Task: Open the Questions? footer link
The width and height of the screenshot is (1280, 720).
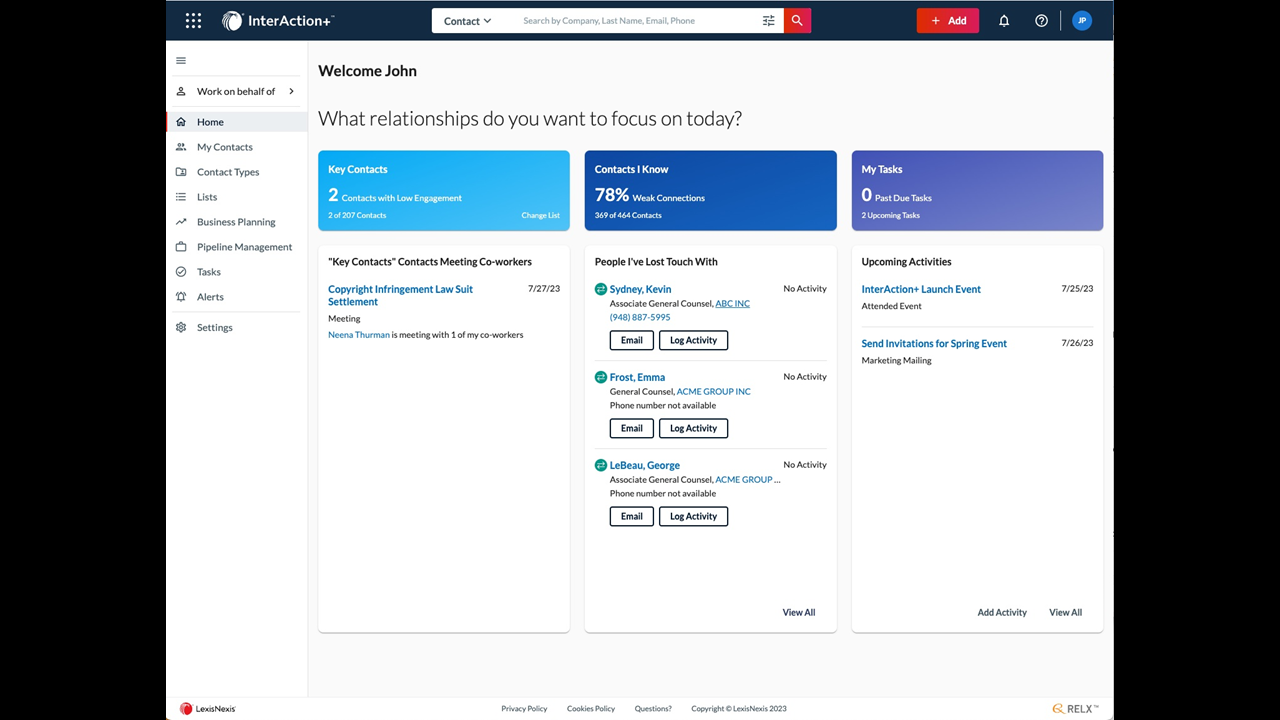Action: point(653,709)
